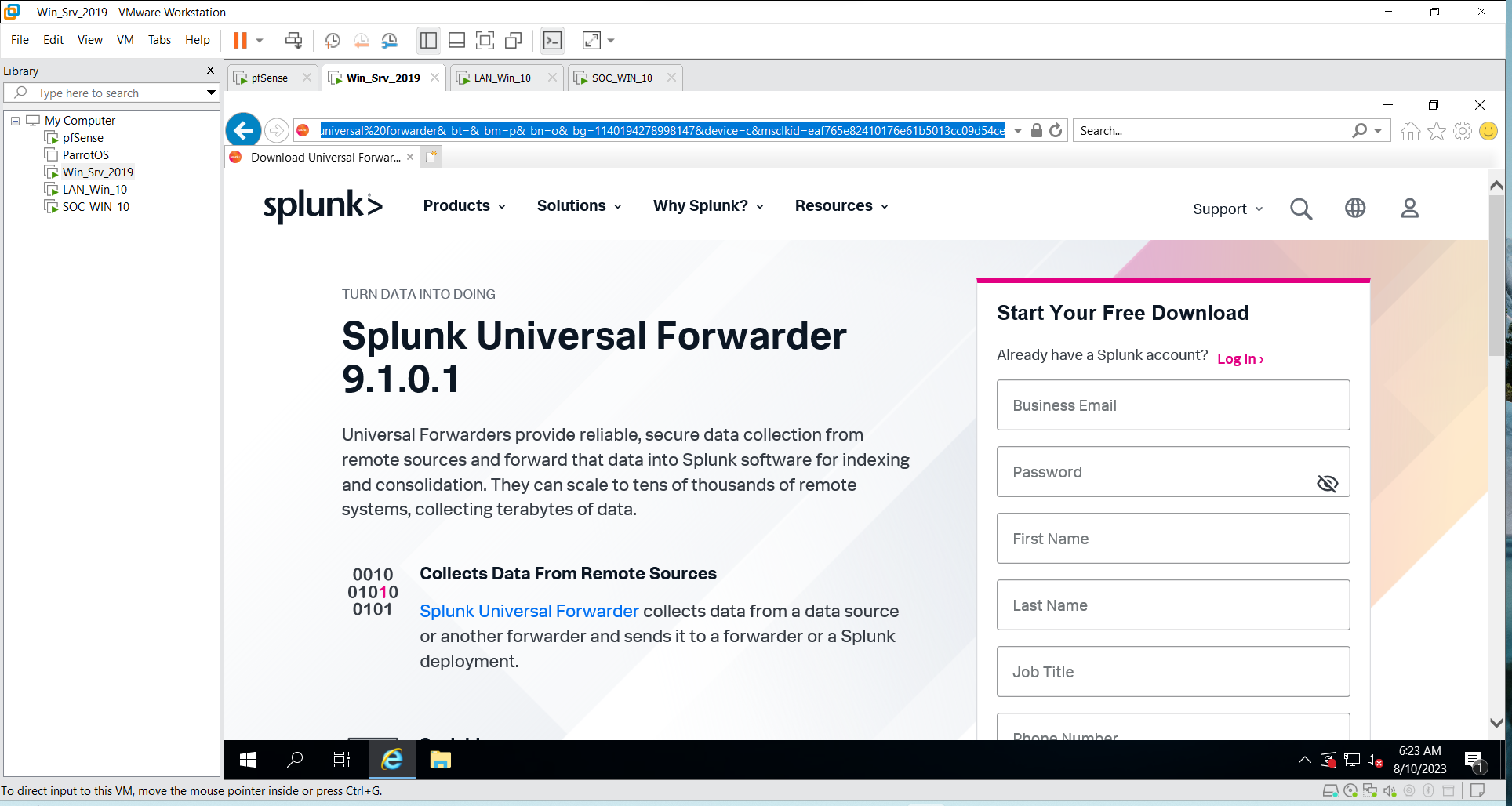Toggle password visibility eye icon
The width and height of the screenshot is (1512, 806).
[1327, 483]
